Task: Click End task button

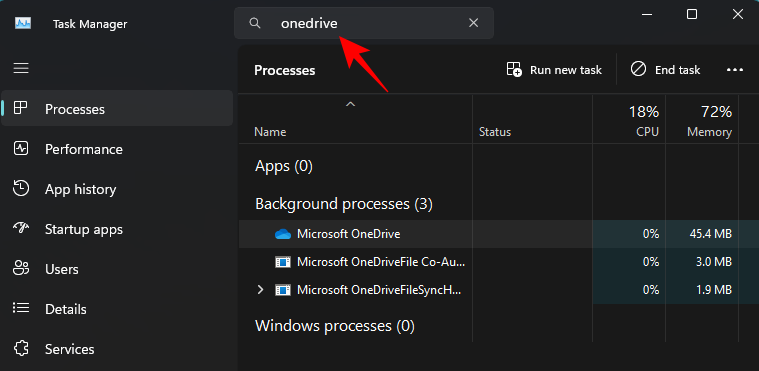Action: 666,70
